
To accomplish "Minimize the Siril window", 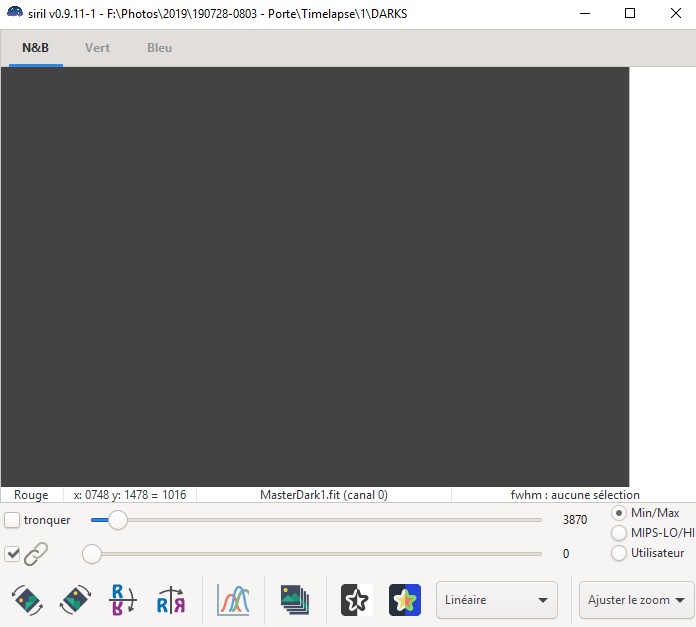I will tap(585, 13).
